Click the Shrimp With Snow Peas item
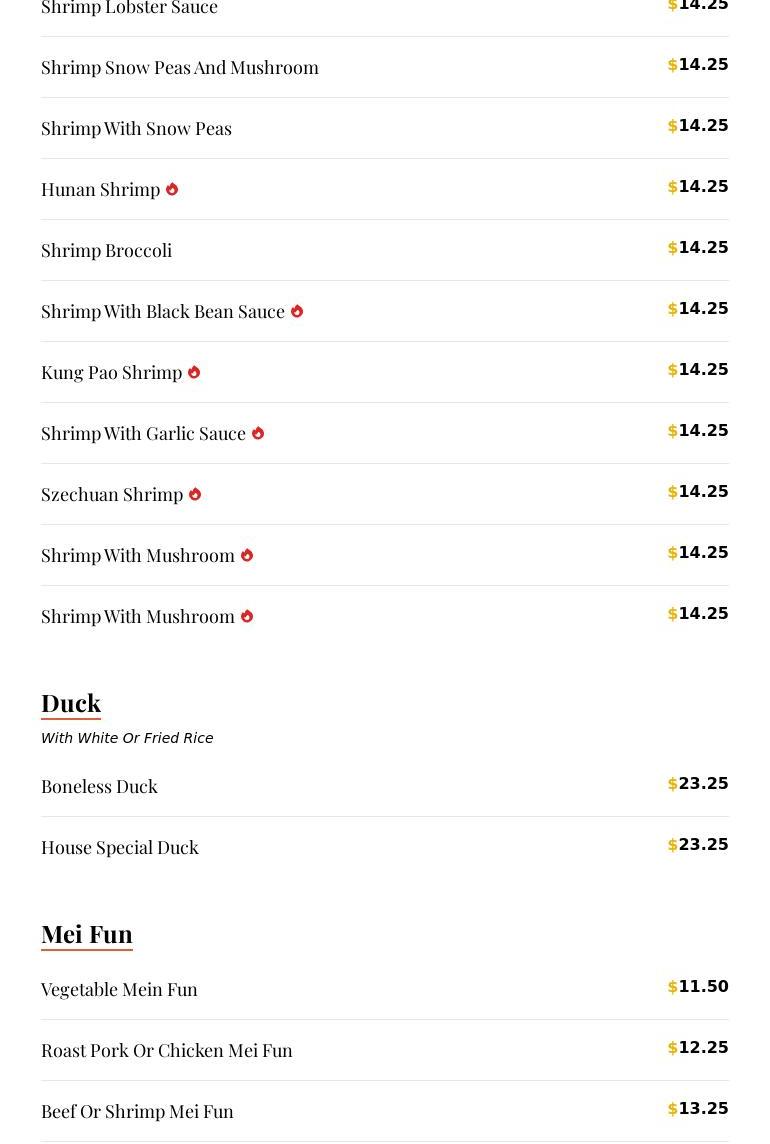The height and width of the screenshot is (1144, 770). [136, 128]
